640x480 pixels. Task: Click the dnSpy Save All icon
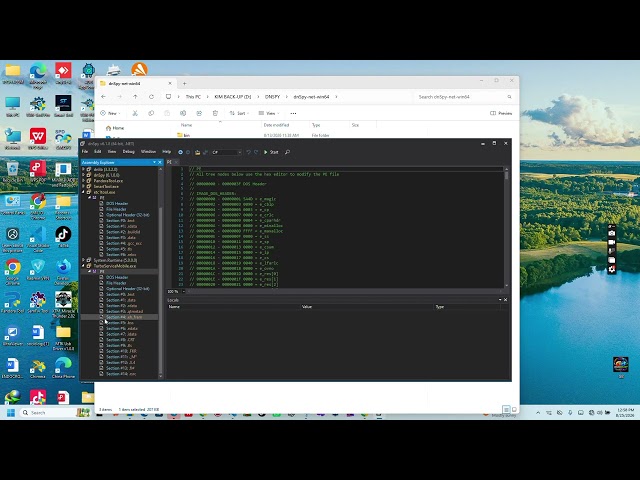pyautogui.click(x=205, y=152)
